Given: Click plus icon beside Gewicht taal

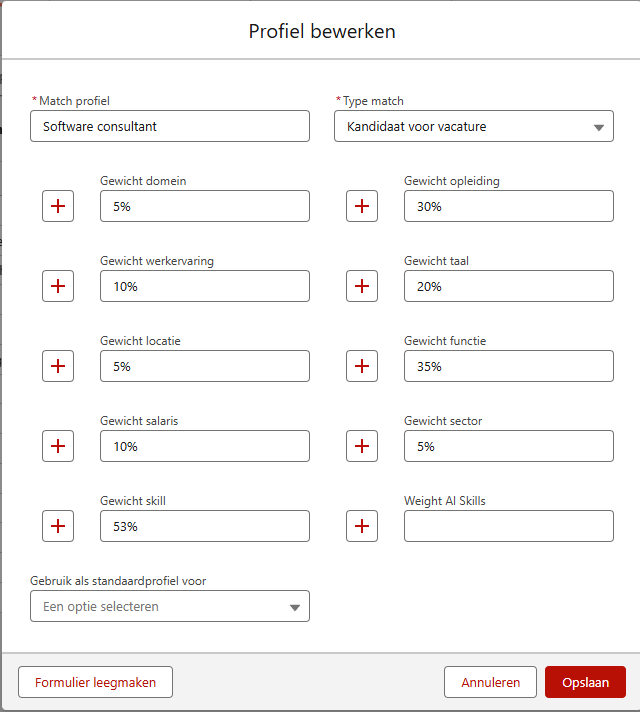Looking at the screenshot, I should (x=362, y=286).
